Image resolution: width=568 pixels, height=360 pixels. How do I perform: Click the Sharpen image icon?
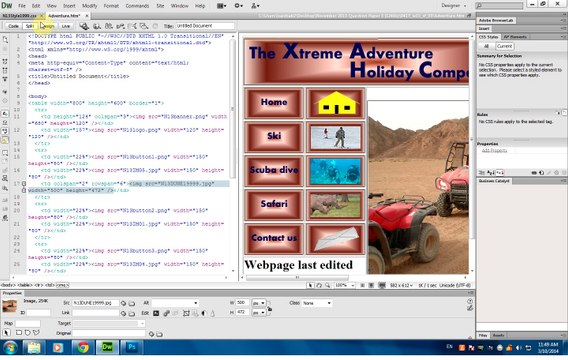213,313
